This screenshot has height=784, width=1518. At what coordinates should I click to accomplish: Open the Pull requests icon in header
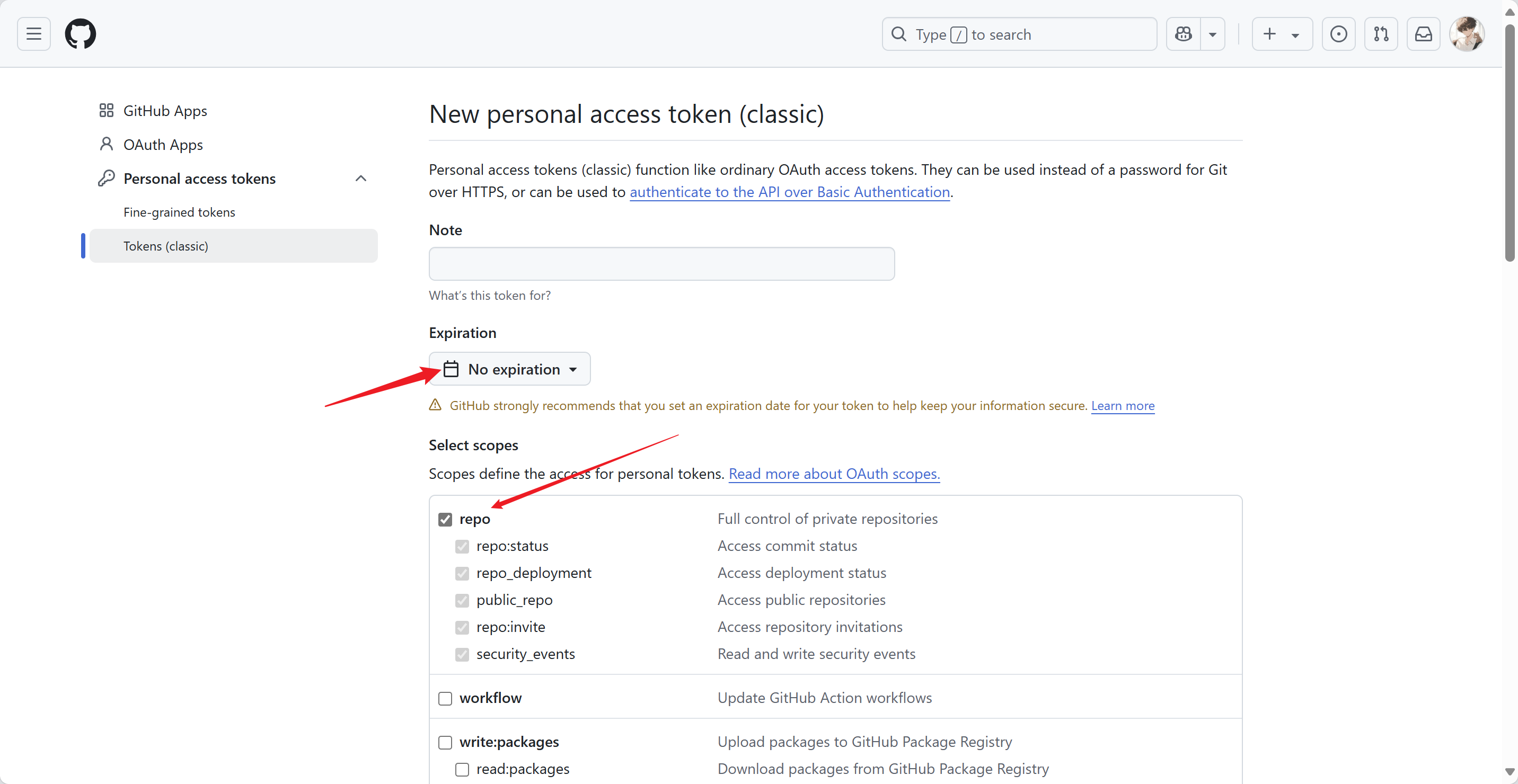1381,34
